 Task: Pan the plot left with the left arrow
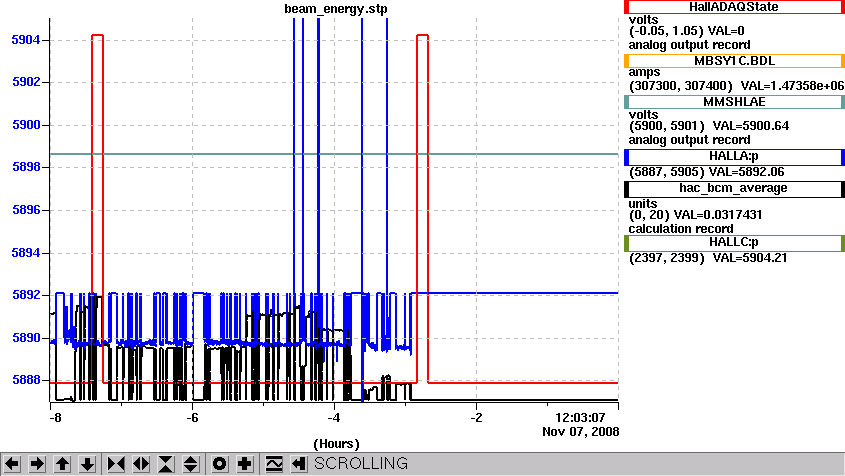click(x=12, y=464)
